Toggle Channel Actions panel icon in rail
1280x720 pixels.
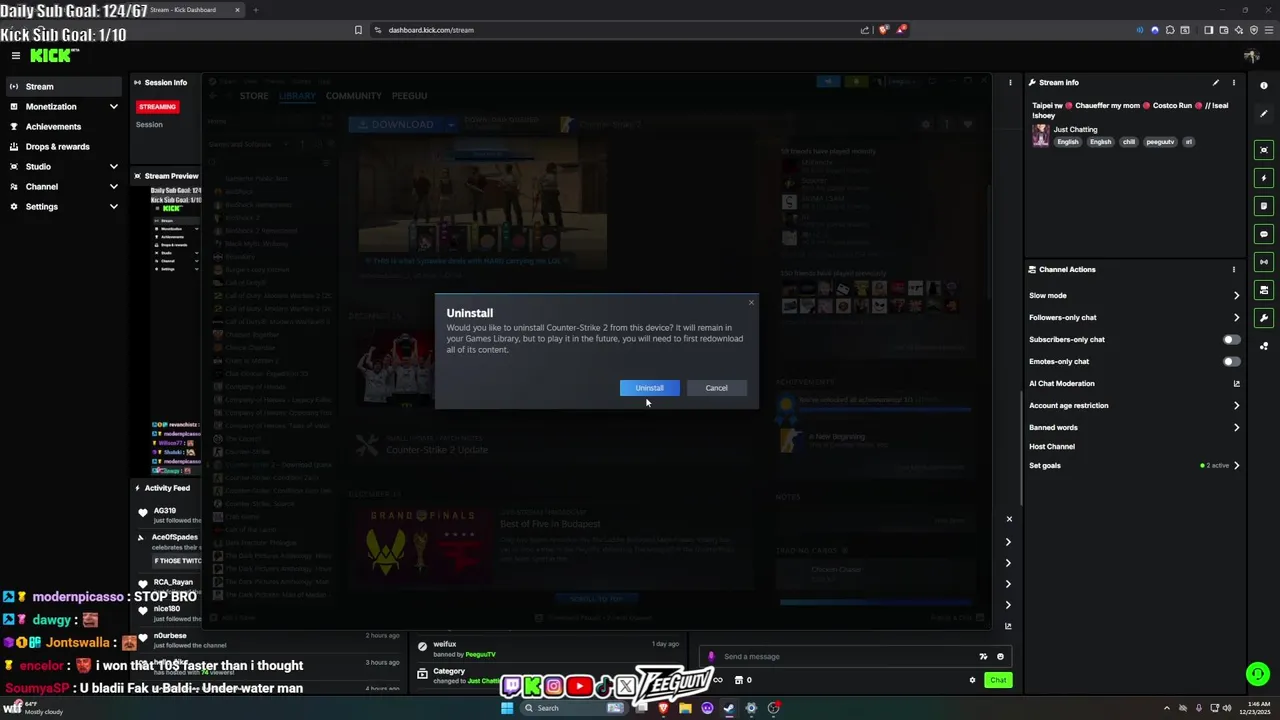pos(1264,290)
